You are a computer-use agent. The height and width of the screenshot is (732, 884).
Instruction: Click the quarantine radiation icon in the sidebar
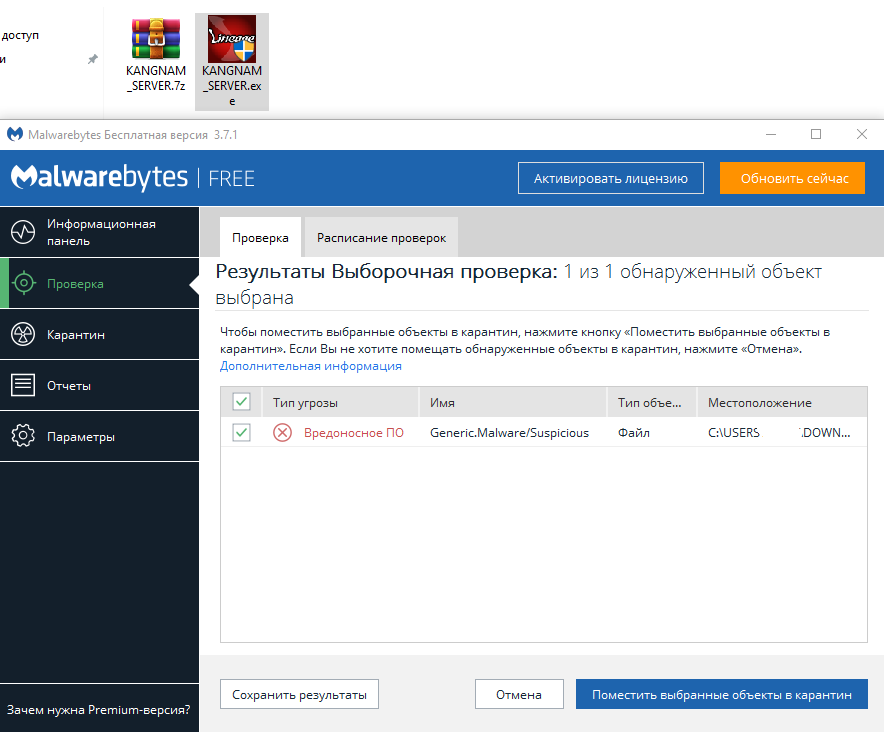tap(23, 334)
